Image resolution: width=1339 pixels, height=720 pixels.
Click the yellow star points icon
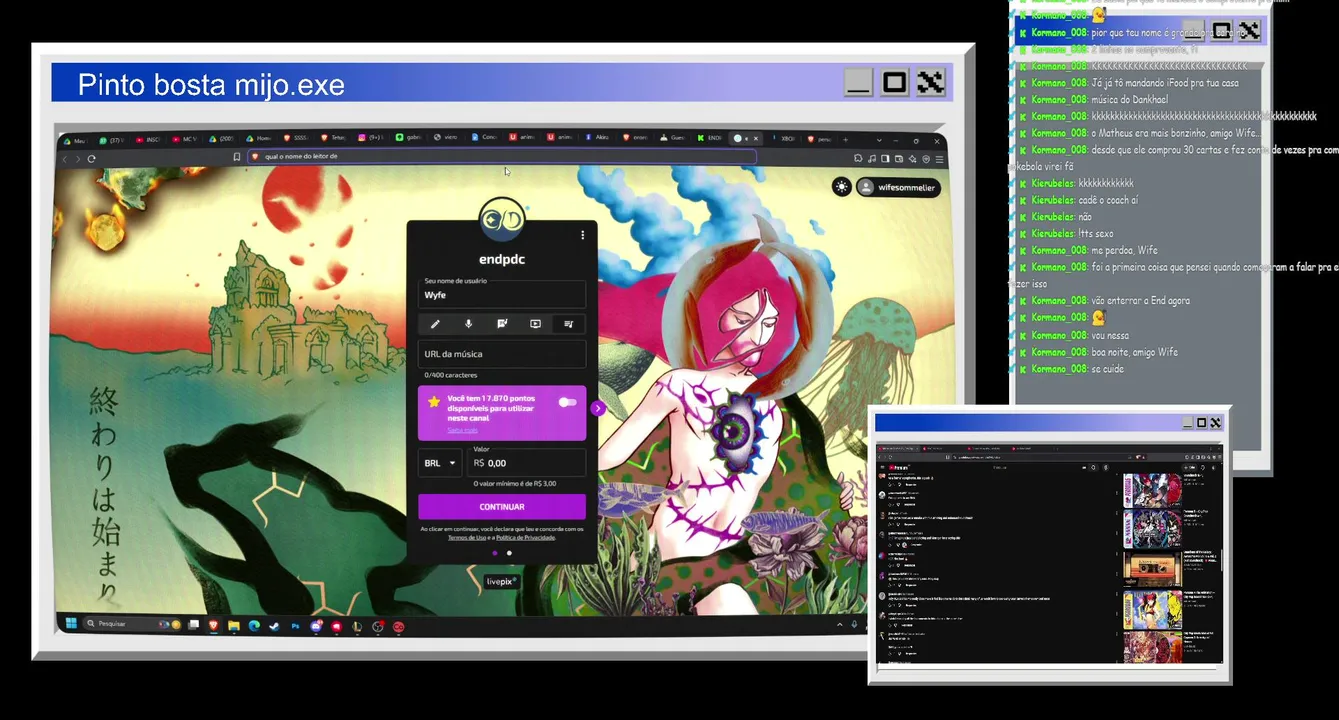(x=433, y=401)
